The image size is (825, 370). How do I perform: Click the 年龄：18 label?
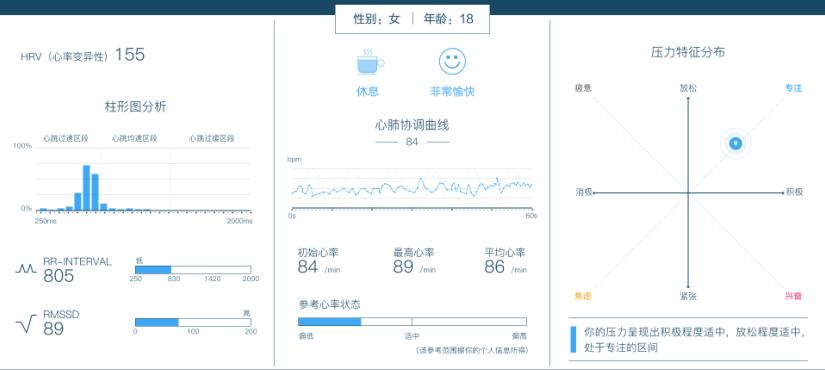click(x=449, y=19)
